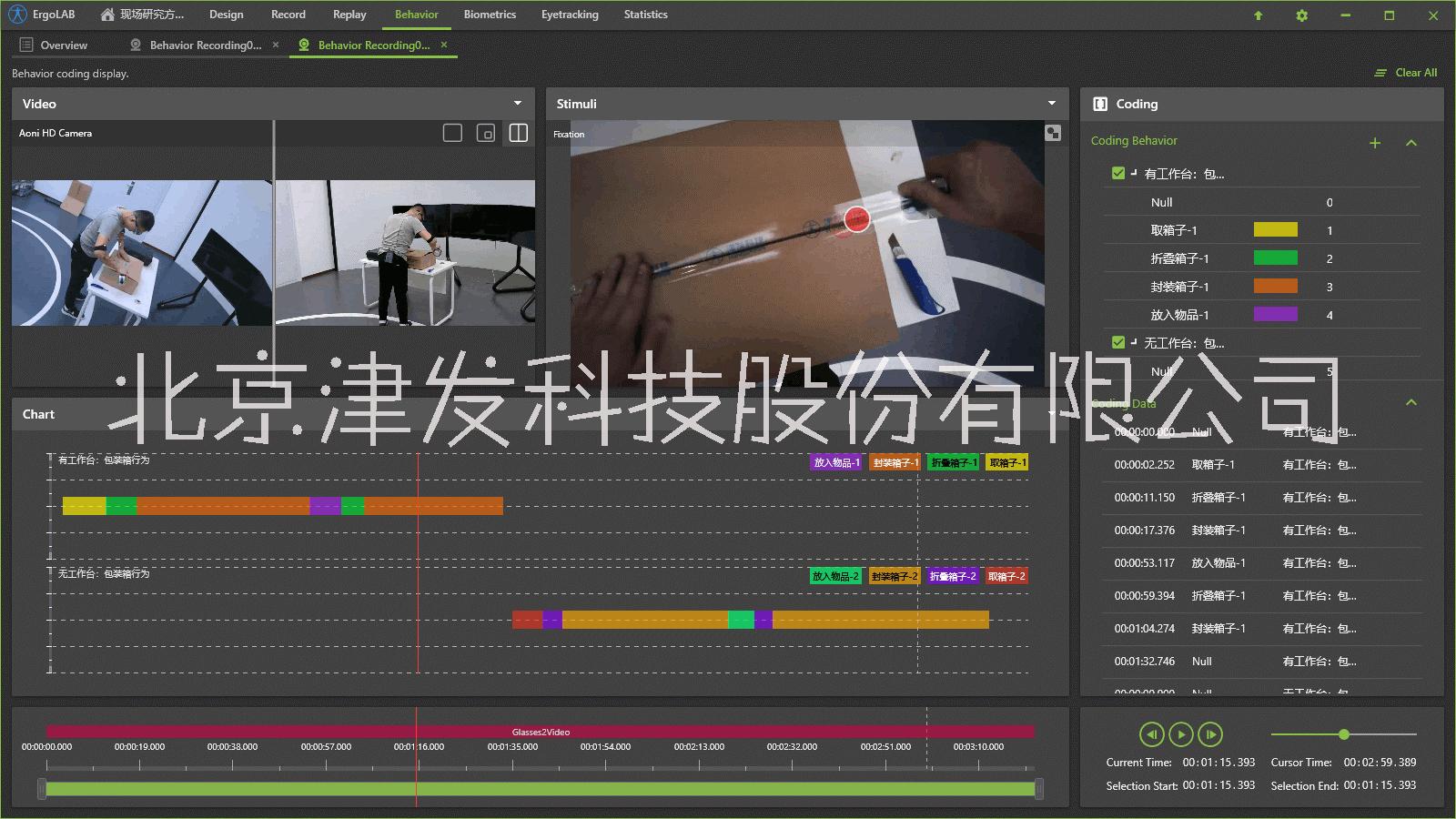Click the Overview tab document icon
This screenshot has width=1456, height=819.
click(x=26, y=45)
